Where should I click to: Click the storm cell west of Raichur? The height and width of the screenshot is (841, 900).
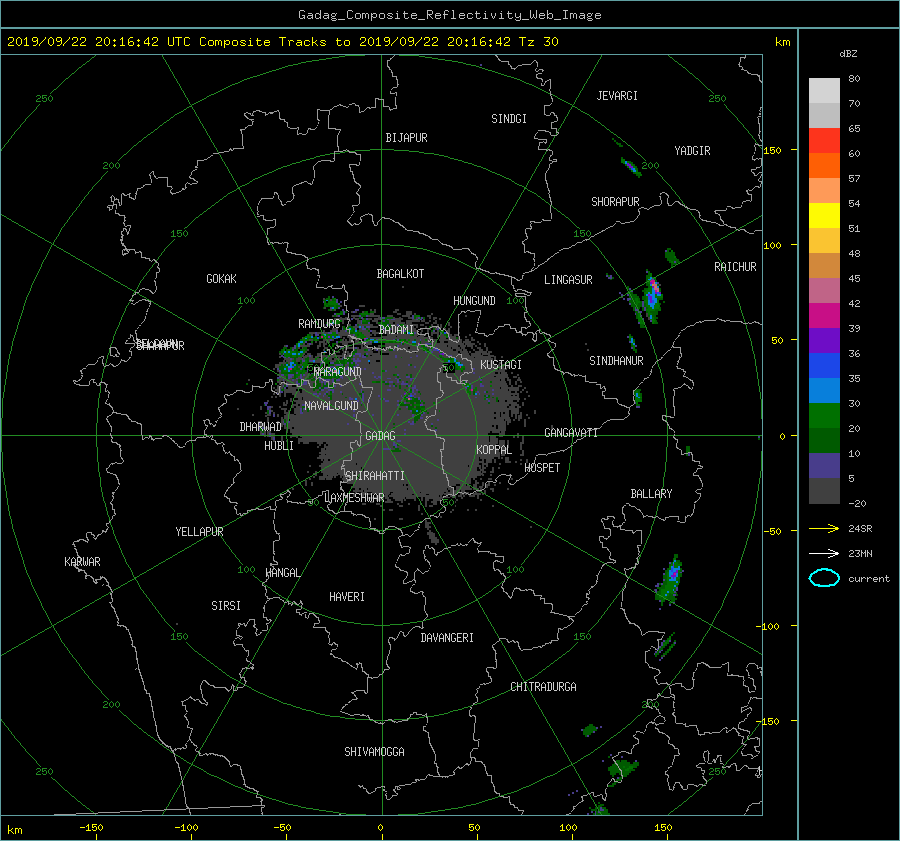point(651,295)
